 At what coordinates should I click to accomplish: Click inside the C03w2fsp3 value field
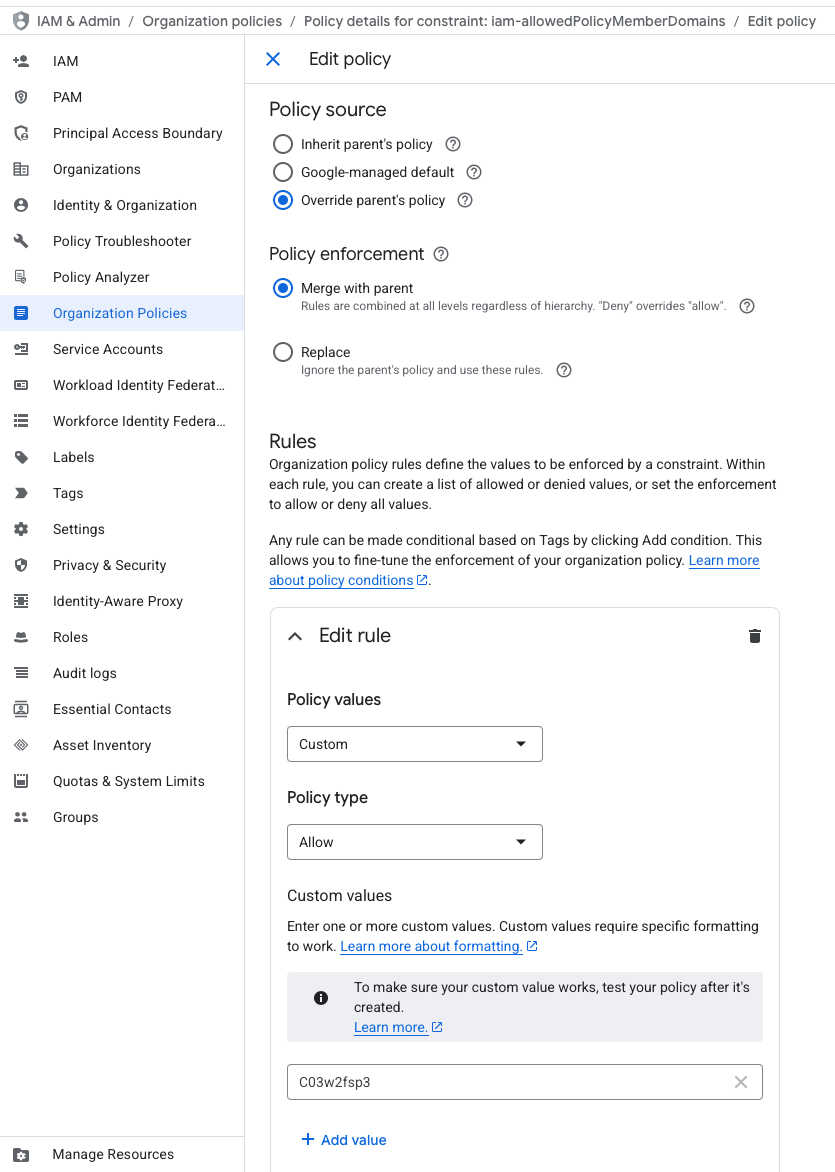tap(450, 1082)
